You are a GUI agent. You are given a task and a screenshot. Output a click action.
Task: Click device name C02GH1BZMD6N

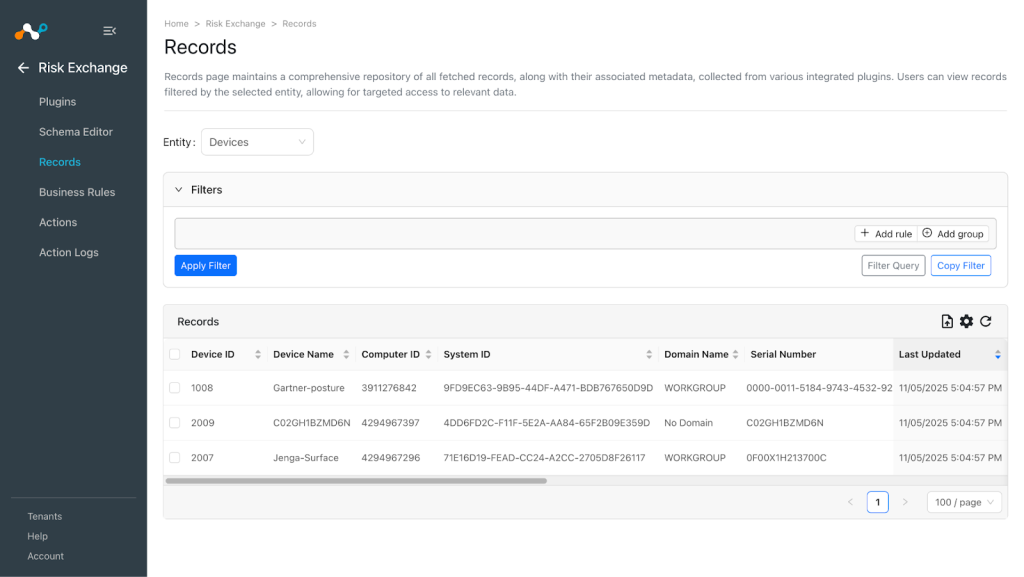click(312, 423)
